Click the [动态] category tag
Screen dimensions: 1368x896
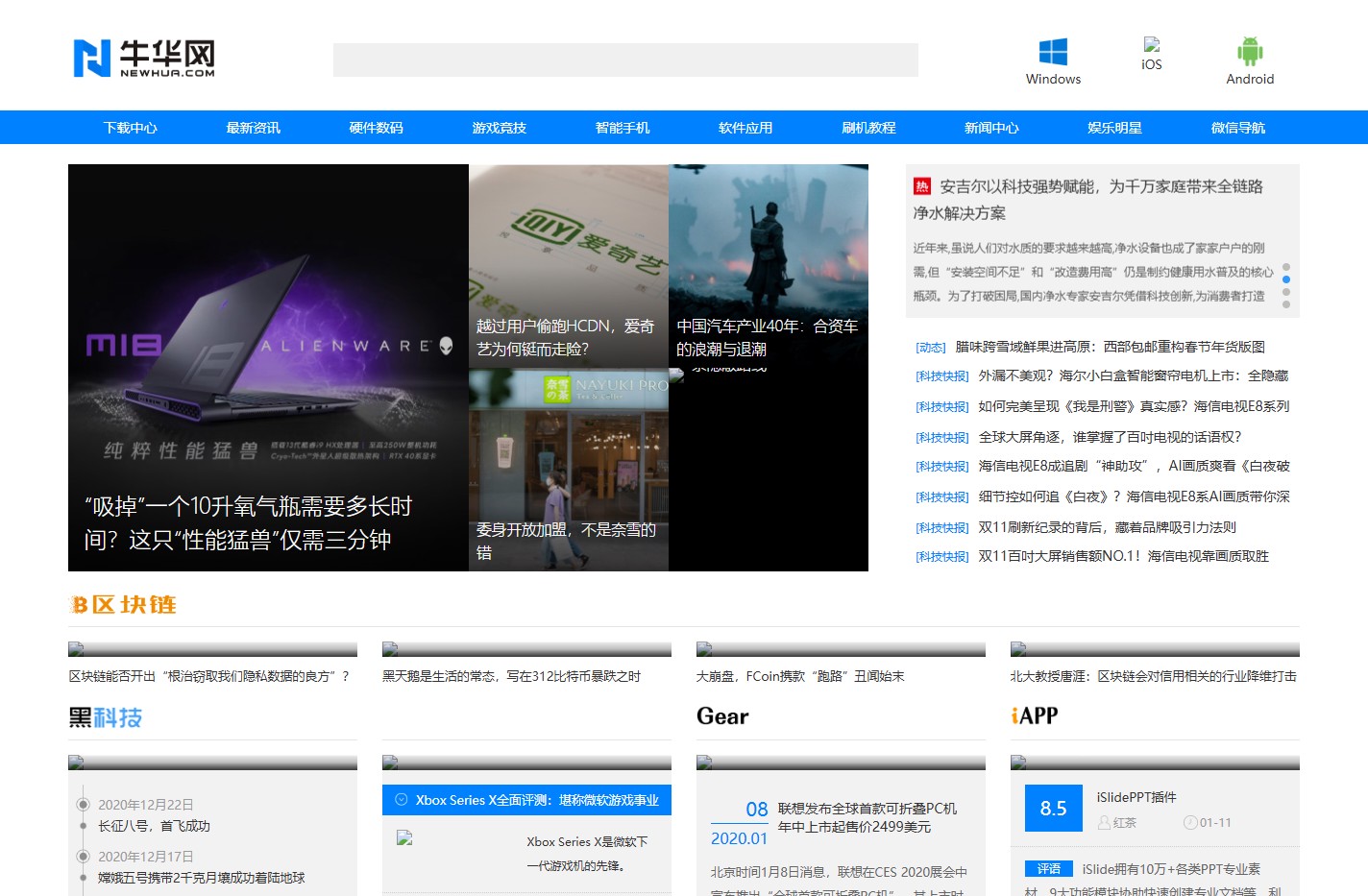pos(931,348)
